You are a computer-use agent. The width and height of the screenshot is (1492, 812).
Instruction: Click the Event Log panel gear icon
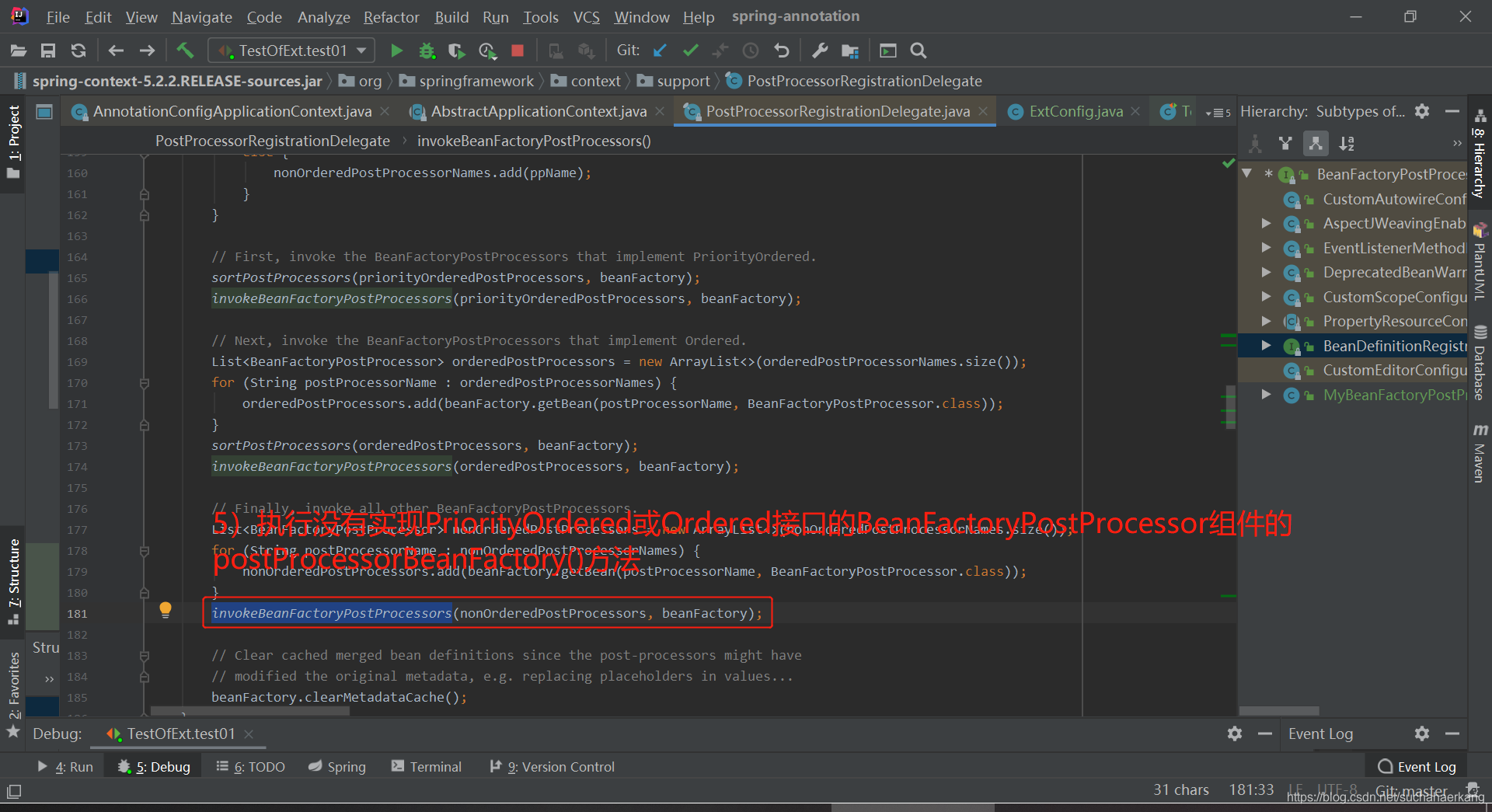coord(1422,734)
